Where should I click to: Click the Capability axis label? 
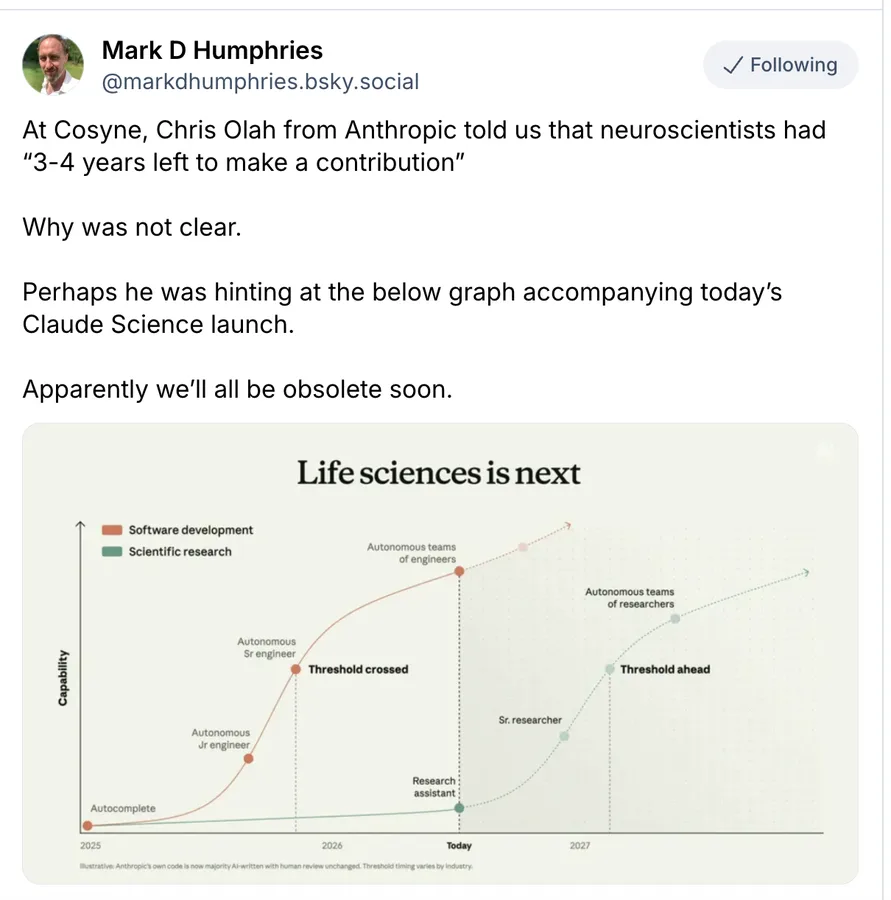tap(63, 677)
